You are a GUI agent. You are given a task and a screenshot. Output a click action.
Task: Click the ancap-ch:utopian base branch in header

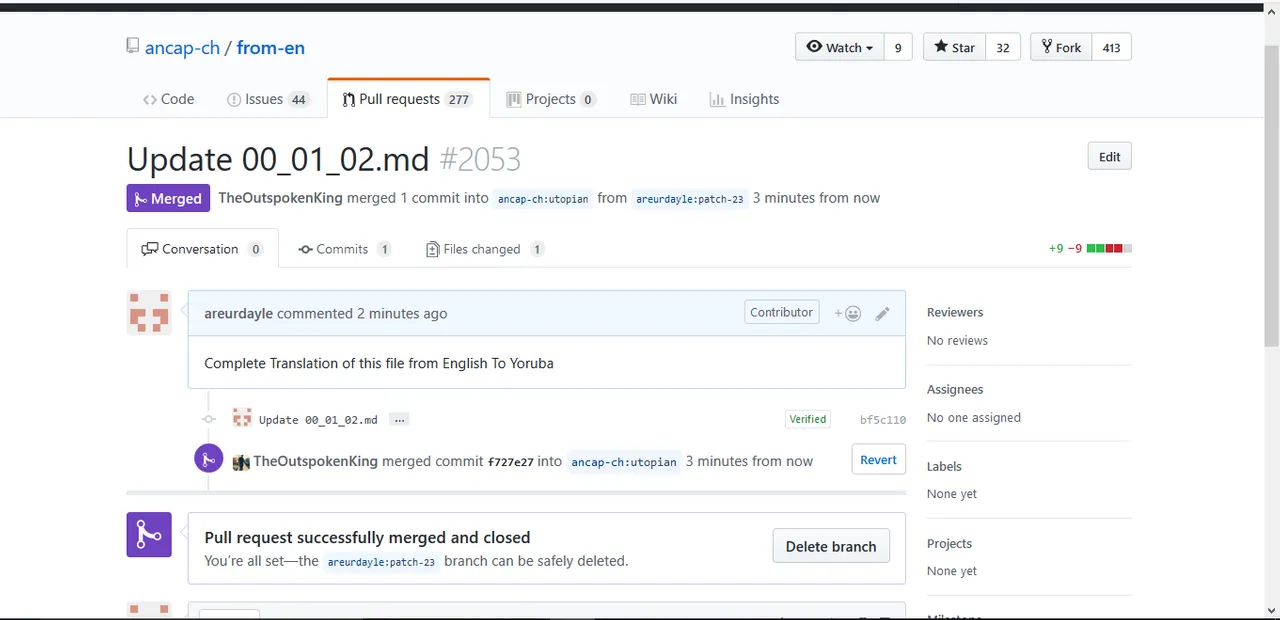pos(543,199)
